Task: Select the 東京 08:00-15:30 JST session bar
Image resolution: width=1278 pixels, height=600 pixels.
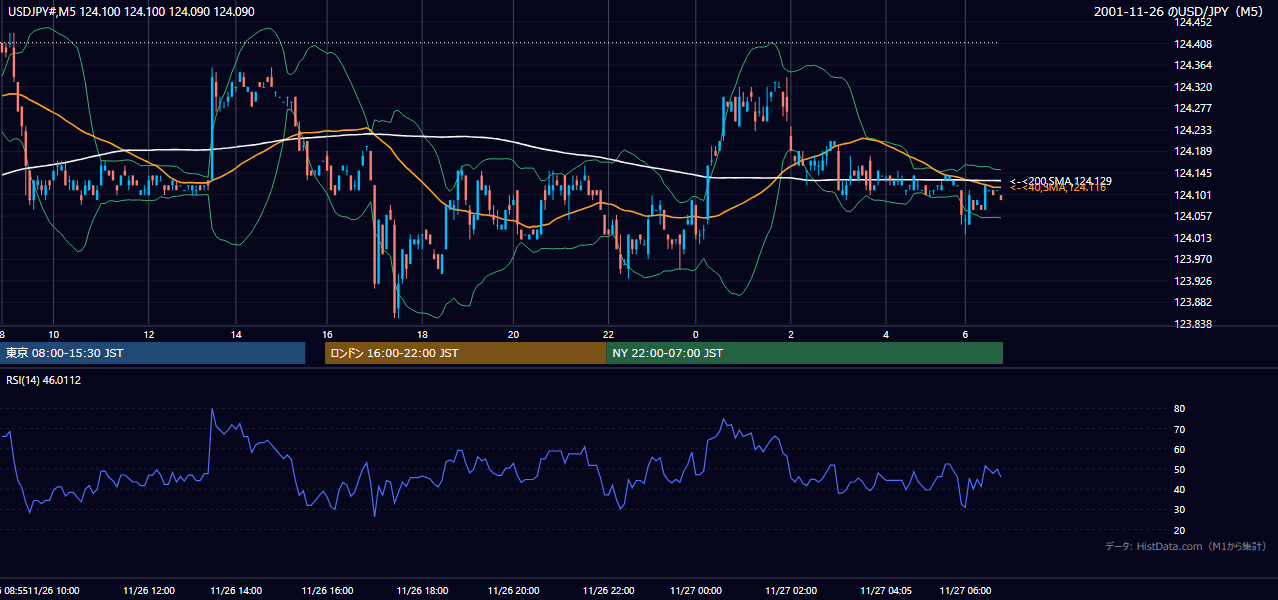Action: tap(152, 353)
